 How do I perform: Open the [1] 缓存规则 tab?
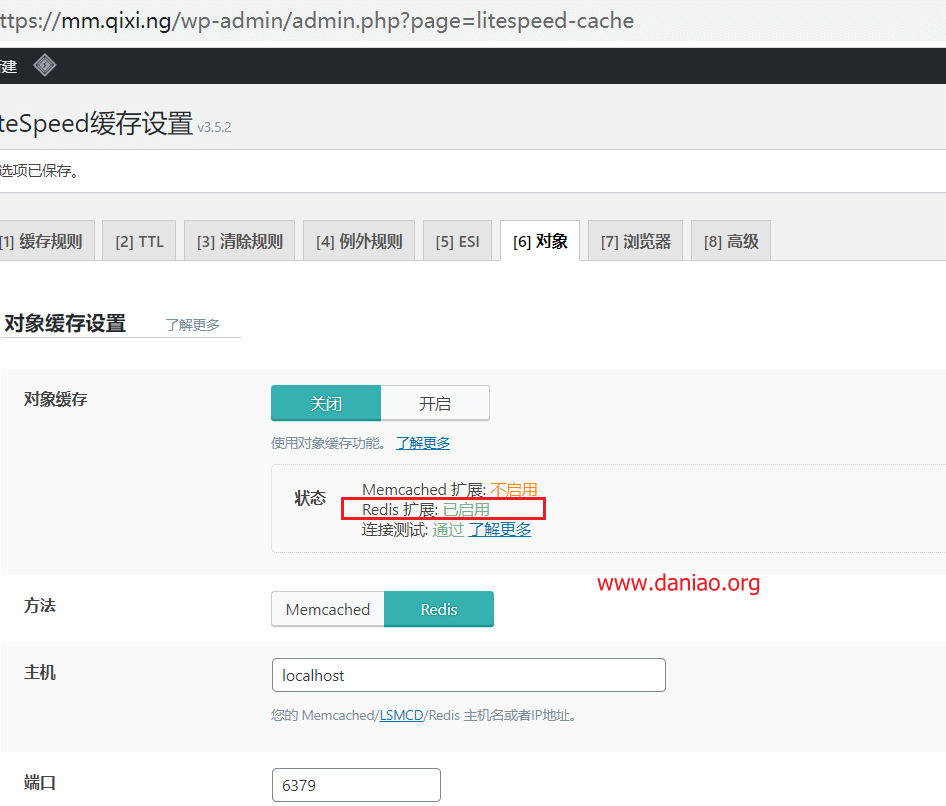coord(46,241)
